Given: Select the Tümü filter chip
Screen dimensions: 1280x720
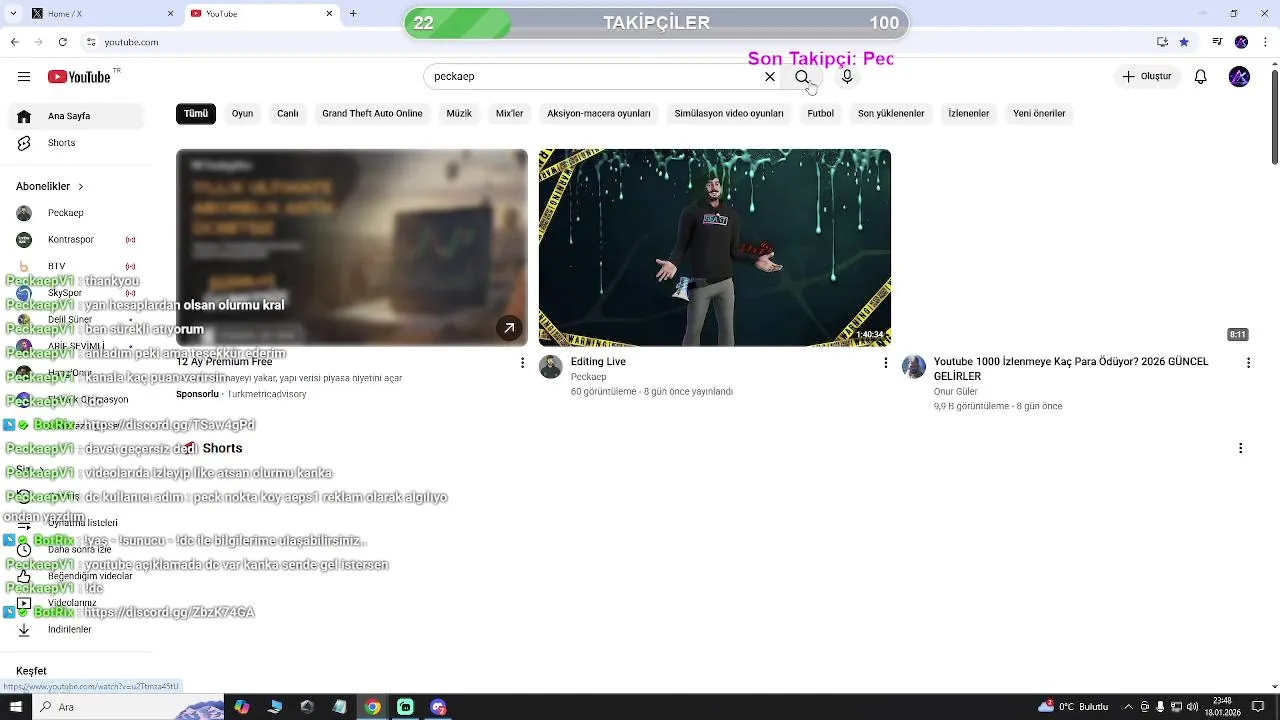Looking at the screenshot, I should tap(196, 114).
